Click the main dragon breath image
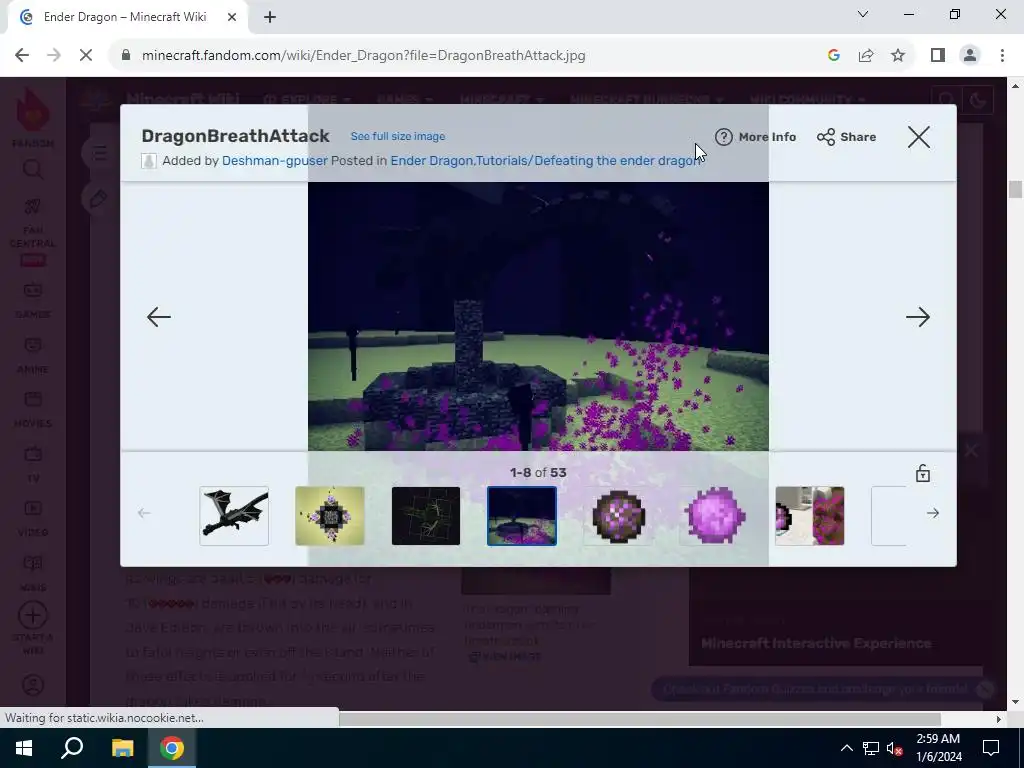Viewport: 1024px width, 768px height. click(538, 316)
